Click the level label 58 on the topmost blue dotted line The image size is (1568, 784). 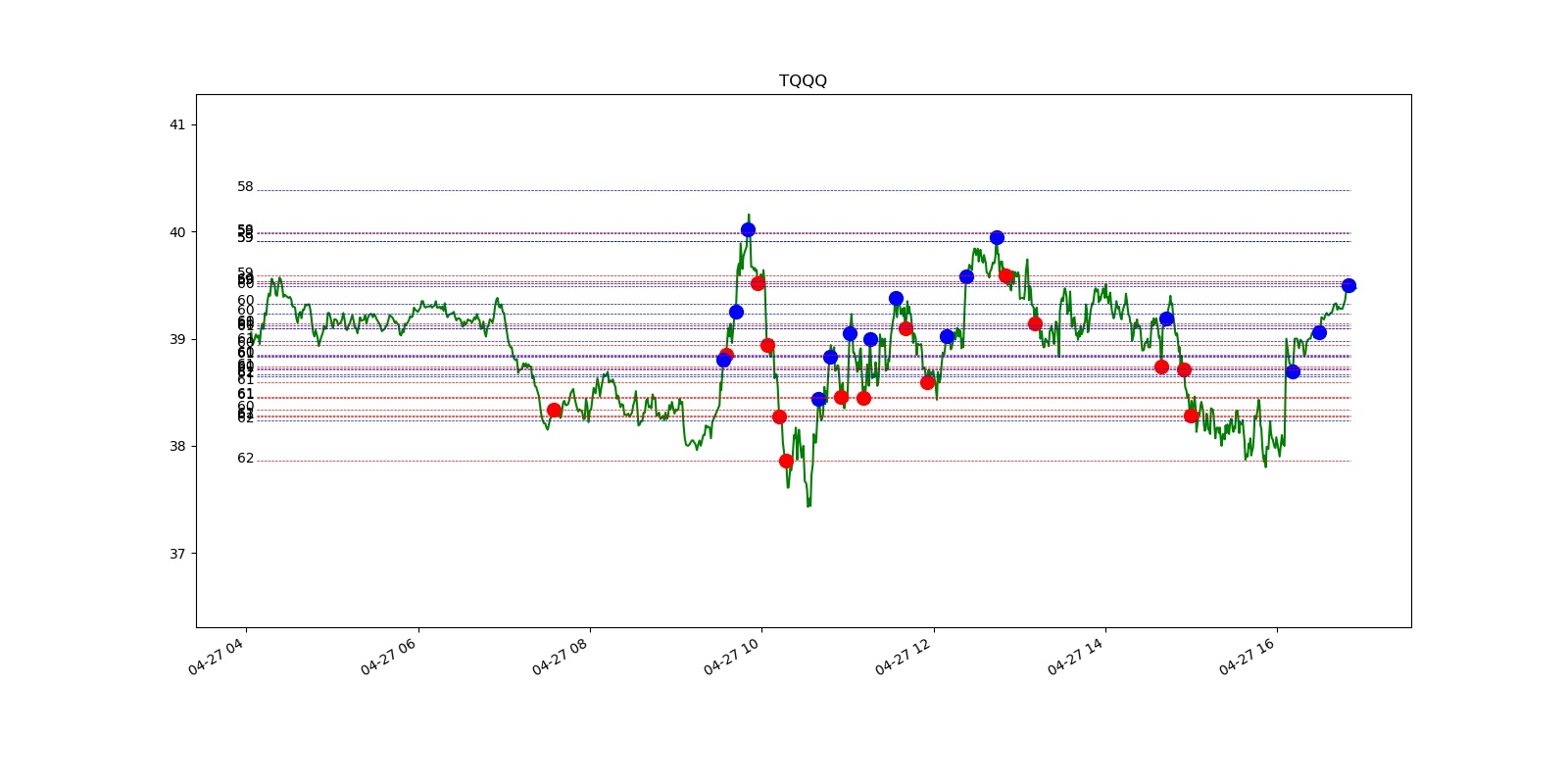(245, 186)
